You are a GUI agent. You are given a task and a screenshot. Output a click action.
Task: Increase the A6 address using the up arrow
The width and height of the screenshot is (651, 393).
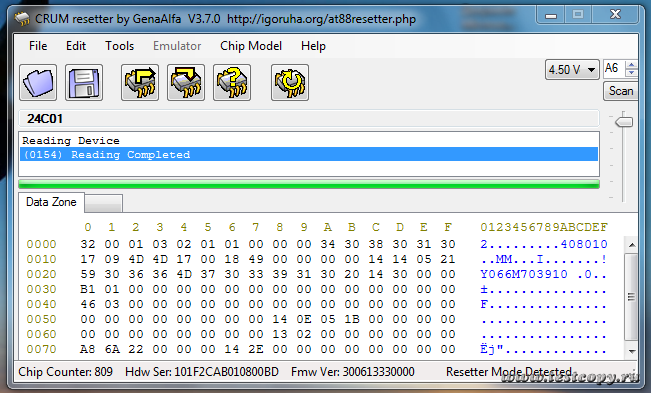coord(631,65)
